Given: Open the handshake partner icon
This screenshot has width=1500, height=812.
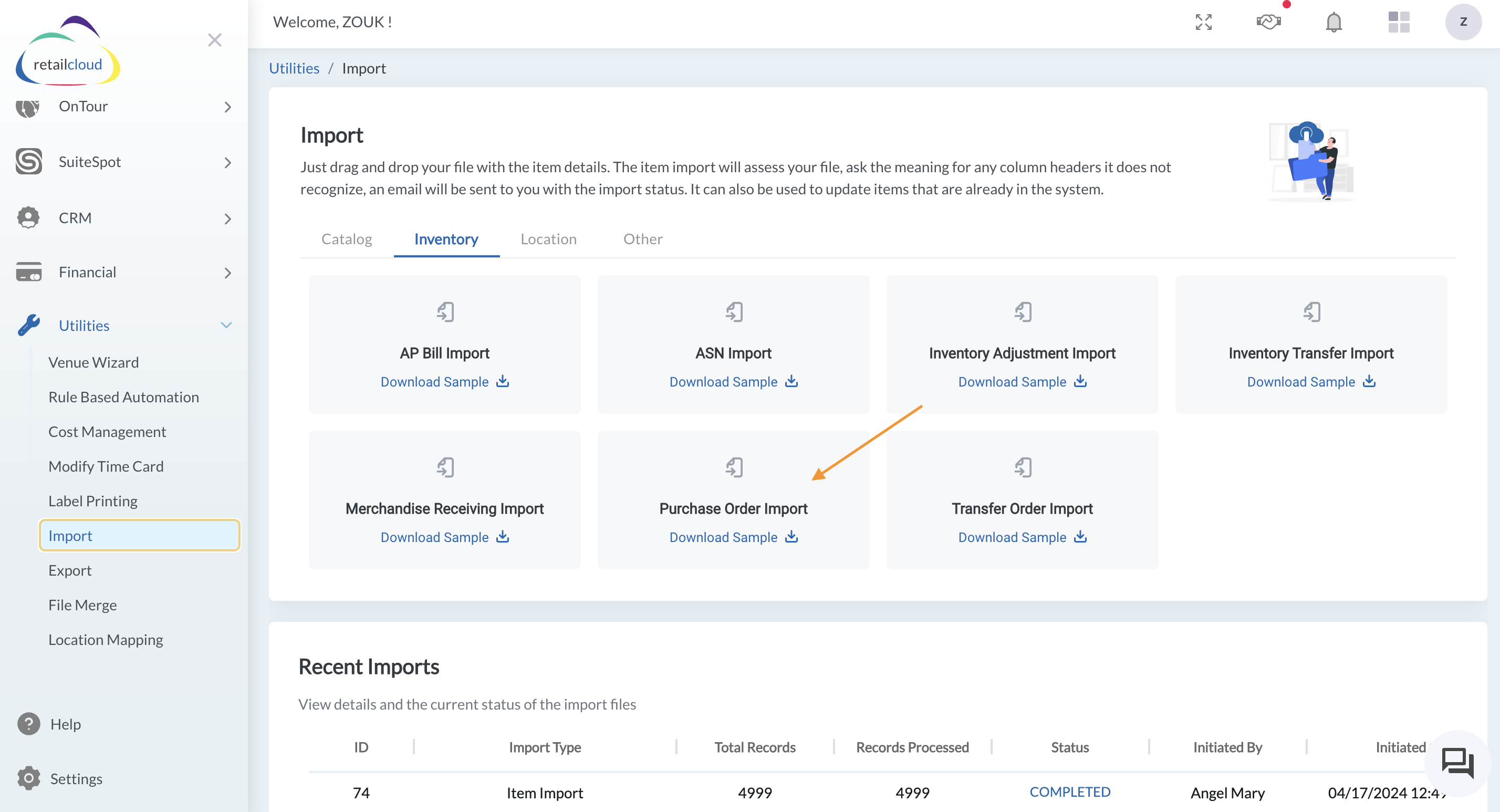Looking at the screenshot, I should click(x=1268, y=22).
